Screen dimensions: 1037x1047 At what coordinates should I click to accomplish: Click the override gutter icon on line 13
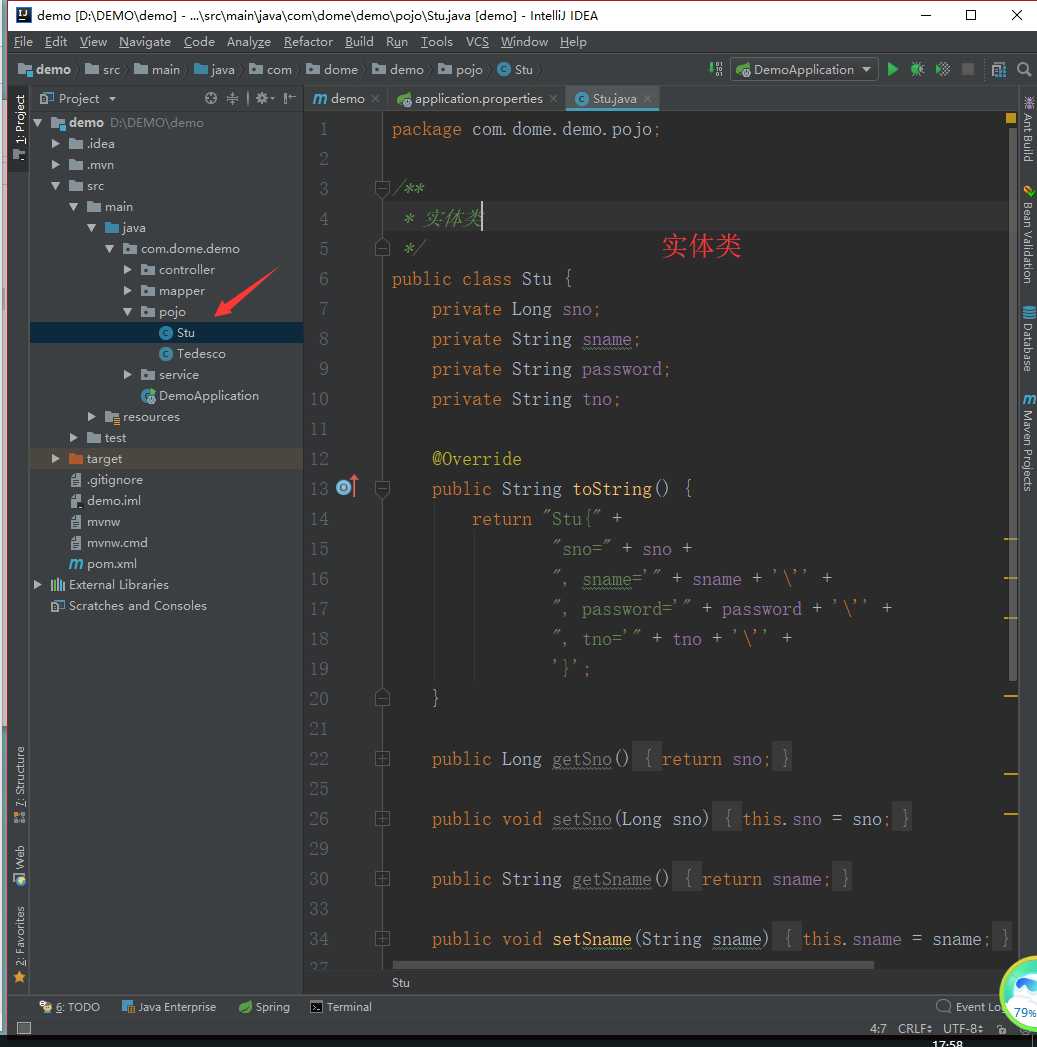pyautogui.click(x=347, y=487)
